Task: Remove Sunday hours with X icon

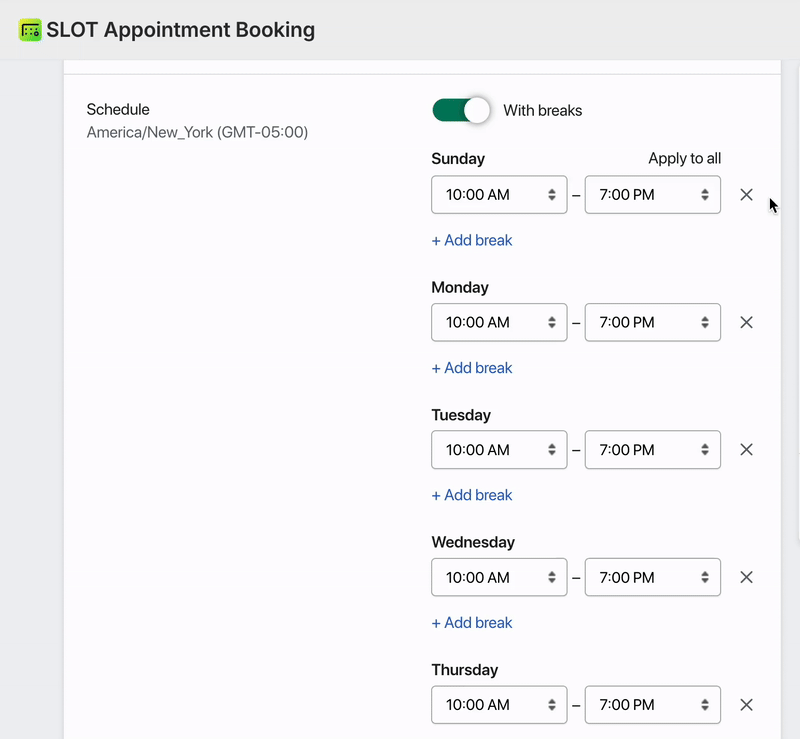Action: coord(746,195)
